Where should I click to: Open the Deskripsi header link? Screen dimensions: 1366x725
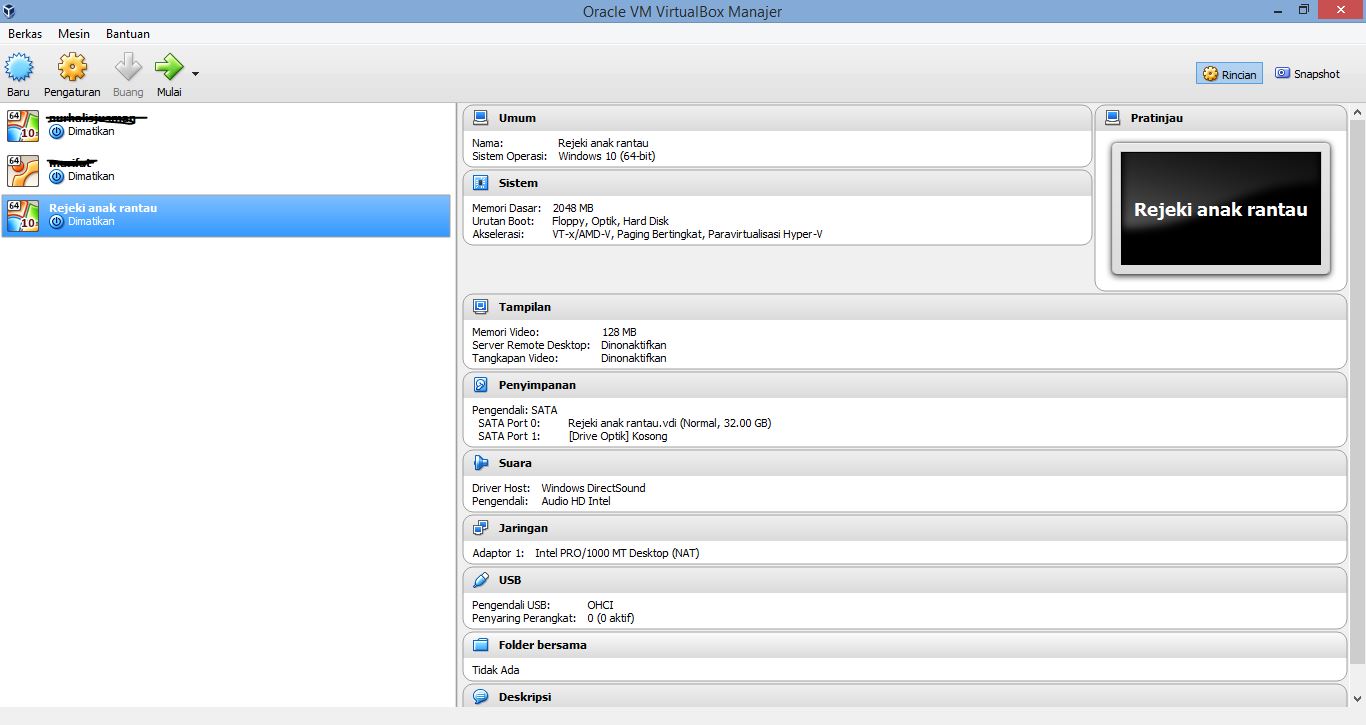pyautogui.click(x=525, y=697)
